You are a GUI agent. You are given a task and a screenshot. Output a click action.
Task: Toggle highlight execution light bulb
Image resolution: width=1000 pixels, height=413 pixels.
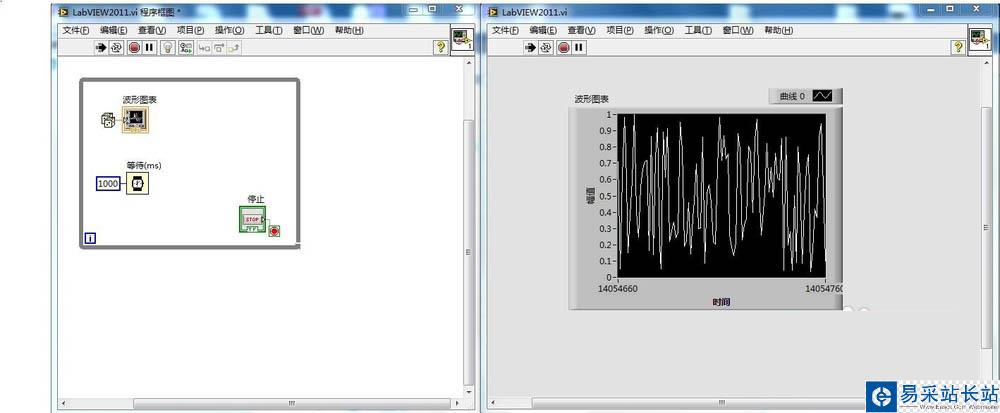click(x=168, y=47)
